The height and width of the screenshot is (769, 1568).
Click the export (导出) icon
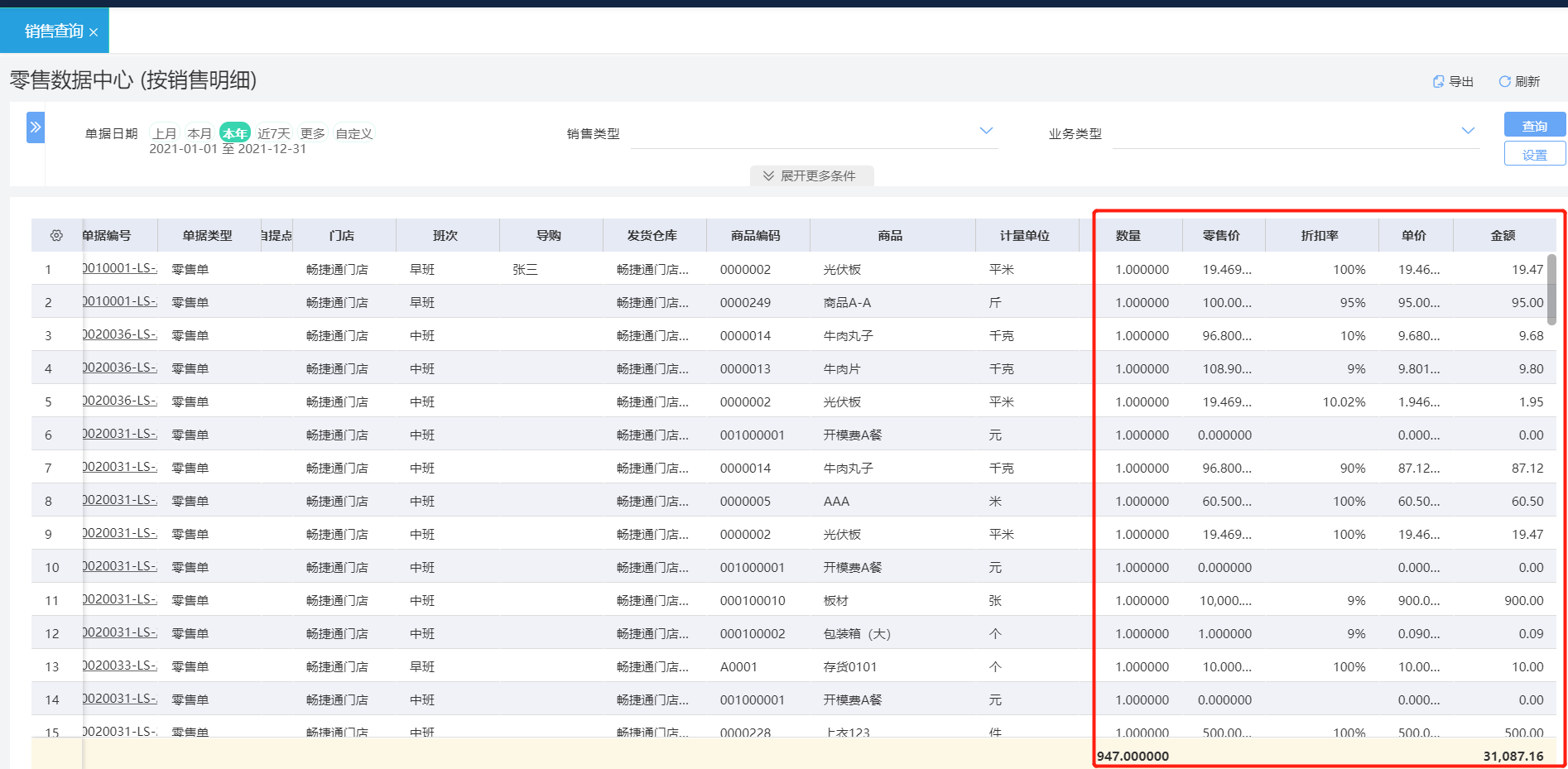tap(1438, 81)
